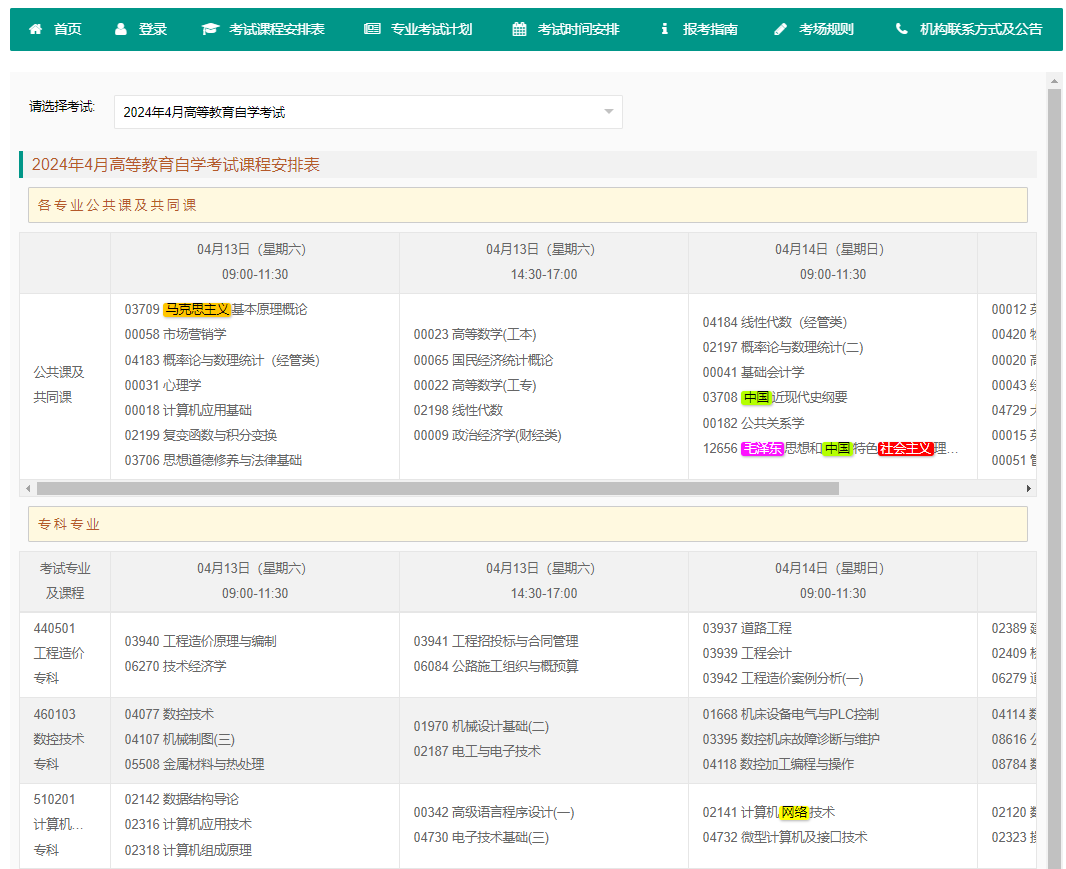1066x869 pixels.
Task: Click the calendar icon beside 考试时间安排
Action: point(519,30)
